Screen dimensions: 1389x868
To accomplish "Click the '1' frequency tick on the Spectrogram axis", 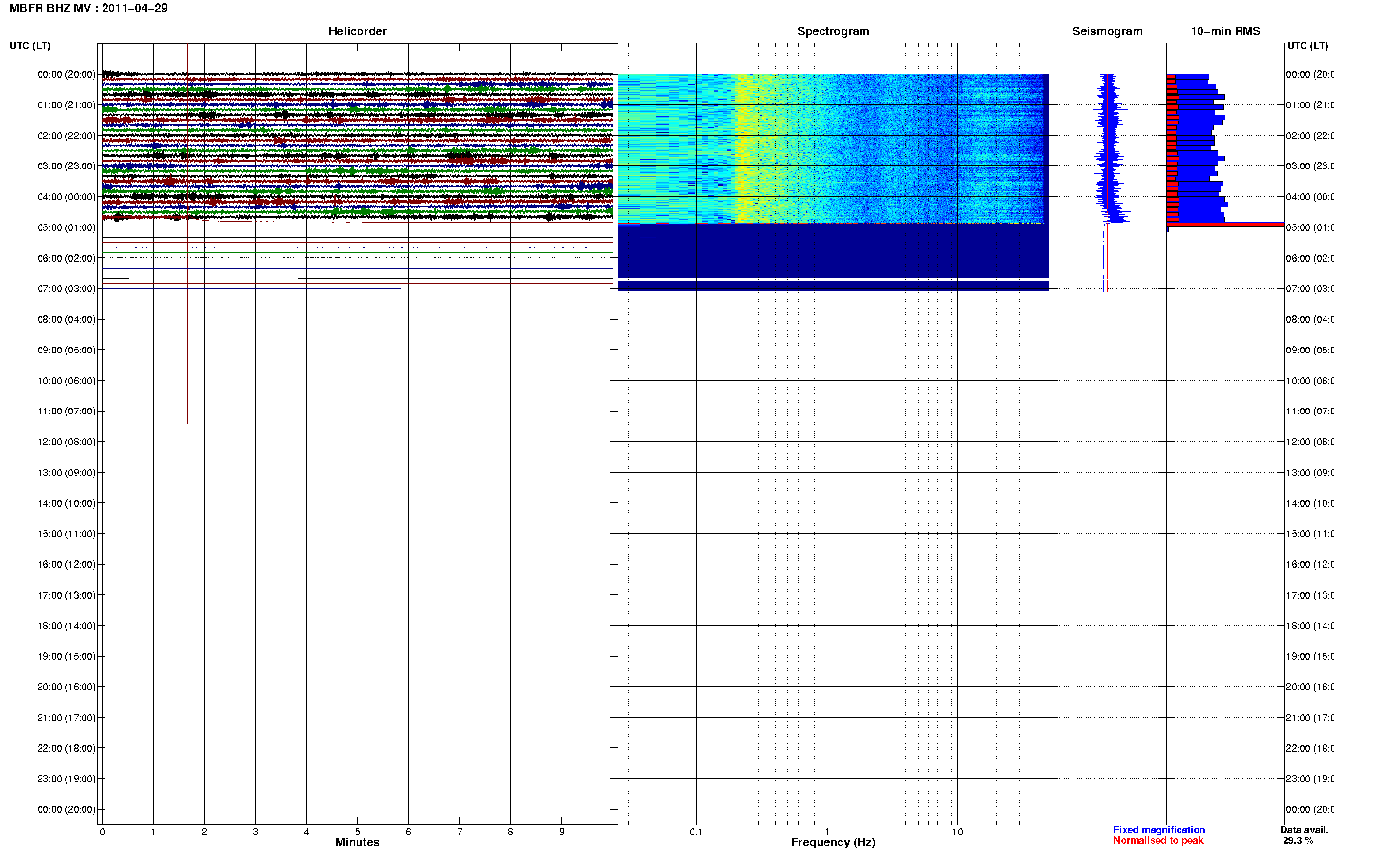I will point(827,832).
